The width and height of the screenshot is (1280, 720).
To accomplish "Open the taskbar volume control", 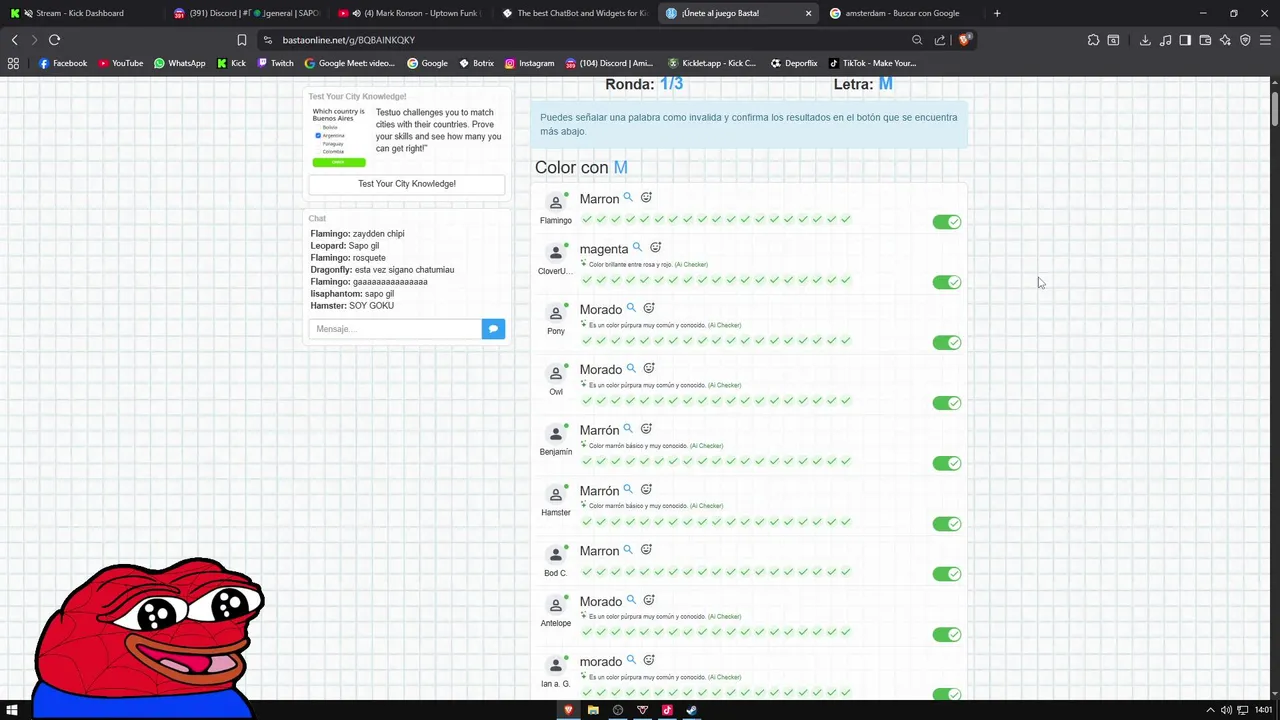I will pos(1226,710).
